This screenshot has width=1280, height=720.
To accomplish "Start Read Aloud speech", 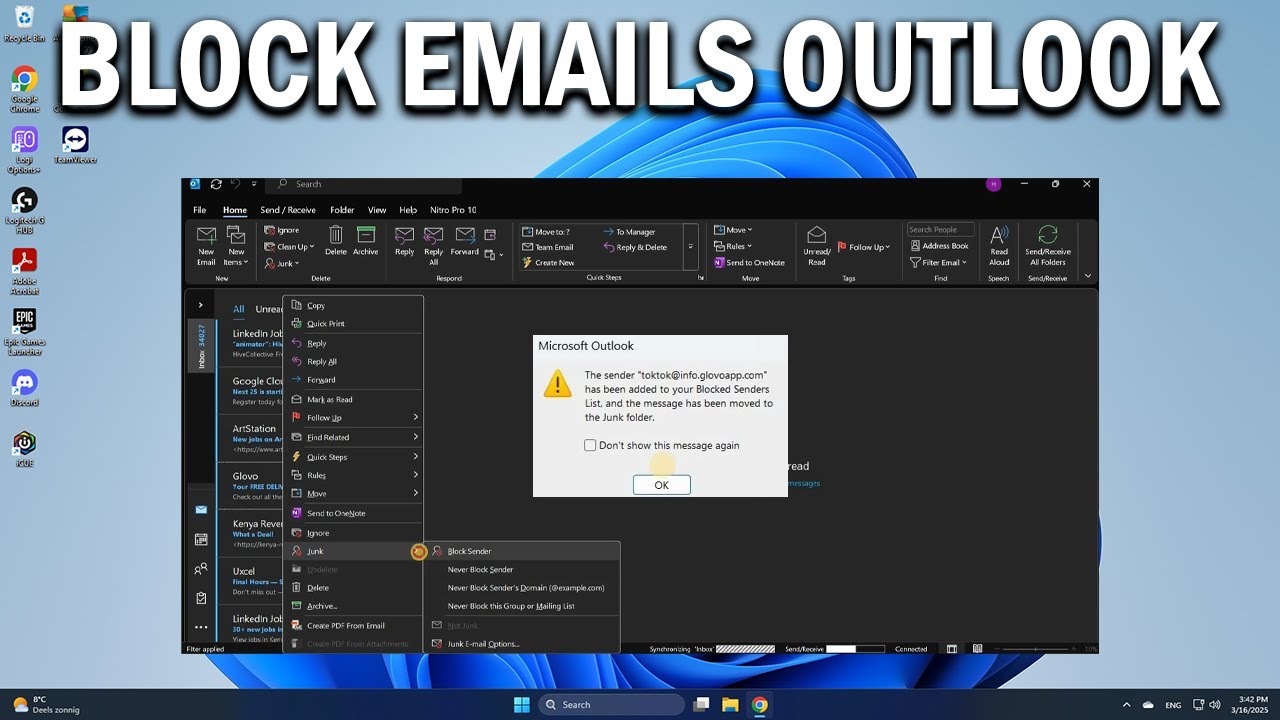I will [x=999, y=245].
